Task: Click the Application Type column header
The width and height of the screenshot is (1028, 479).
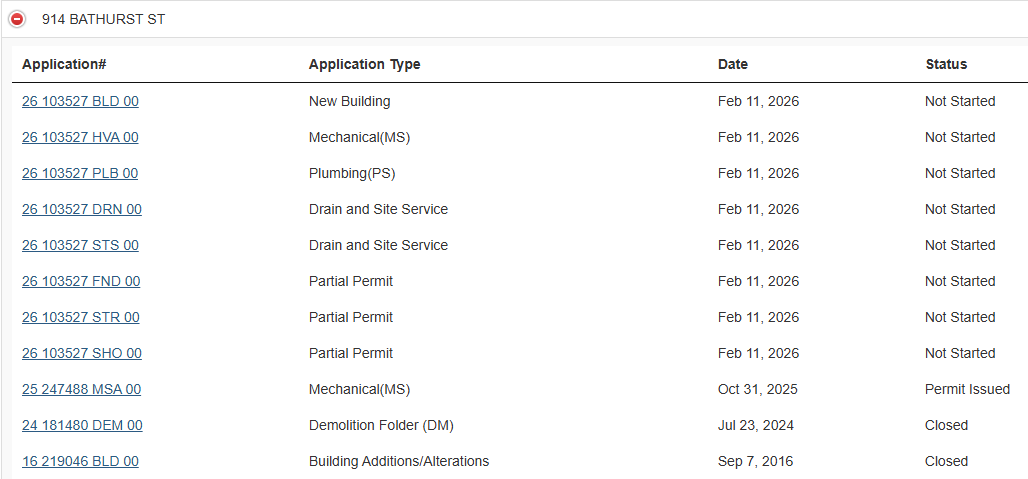Action: tap(364, 64)
